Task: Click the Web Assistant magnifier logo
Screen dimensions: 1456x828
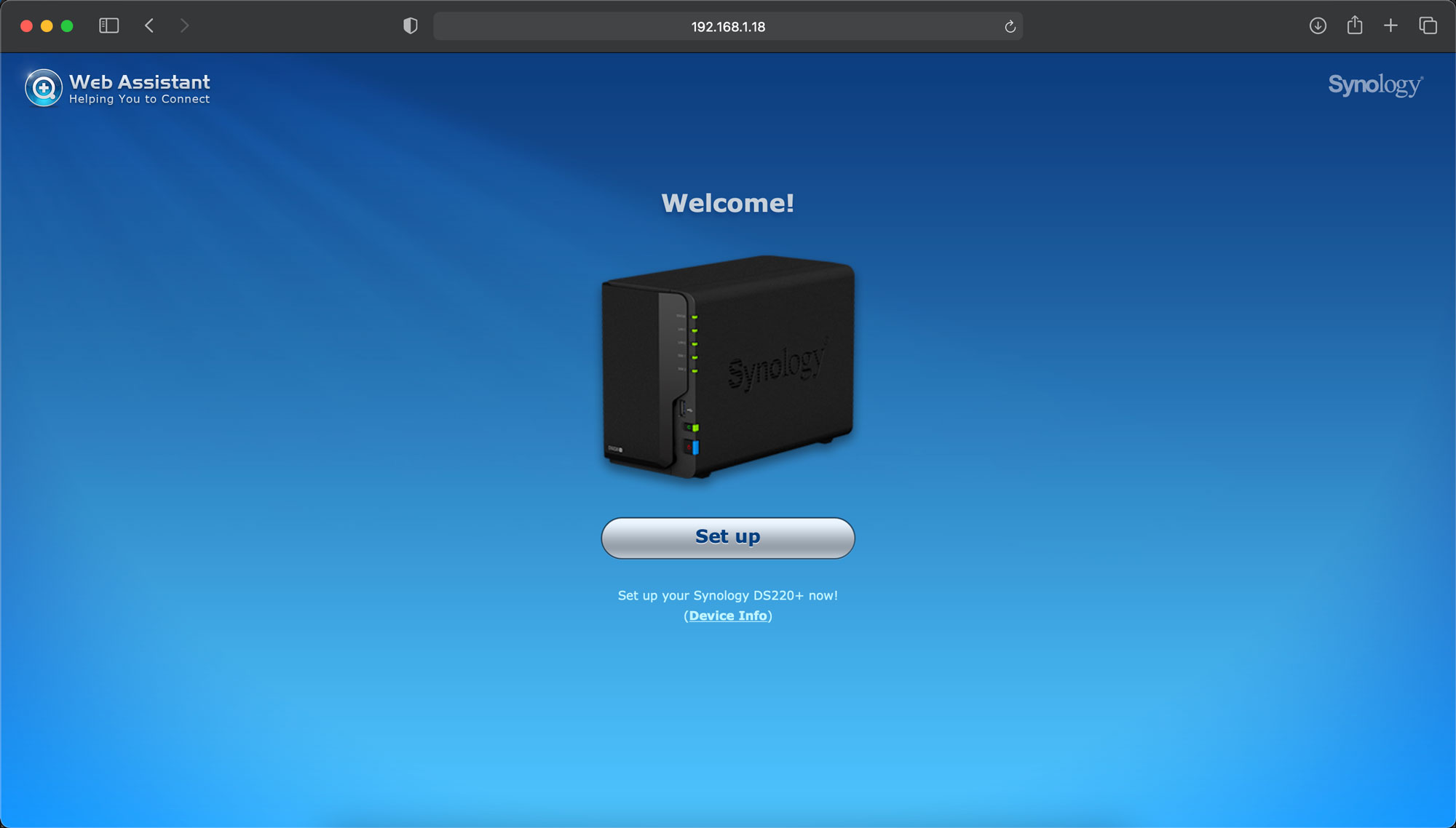Action: click(44, 88)
